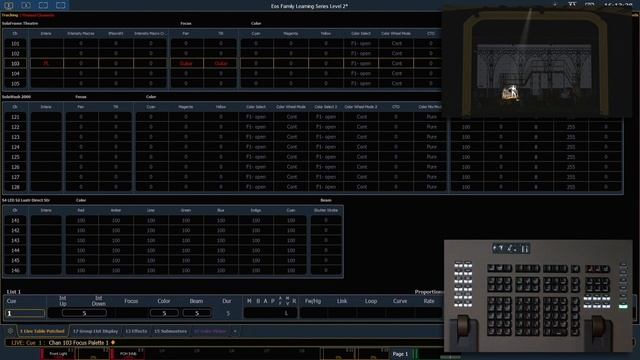Select the Front Light fader tile

(x=58, y=353)
